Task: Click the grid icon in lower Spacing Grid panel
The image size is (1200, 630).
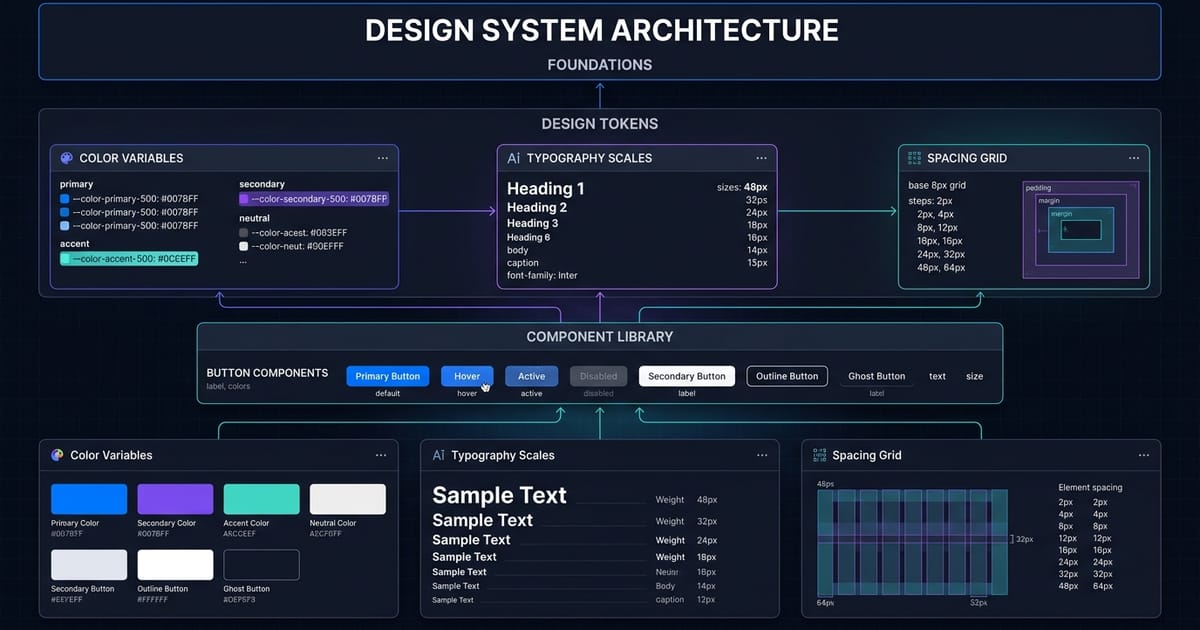Action: 819,455
